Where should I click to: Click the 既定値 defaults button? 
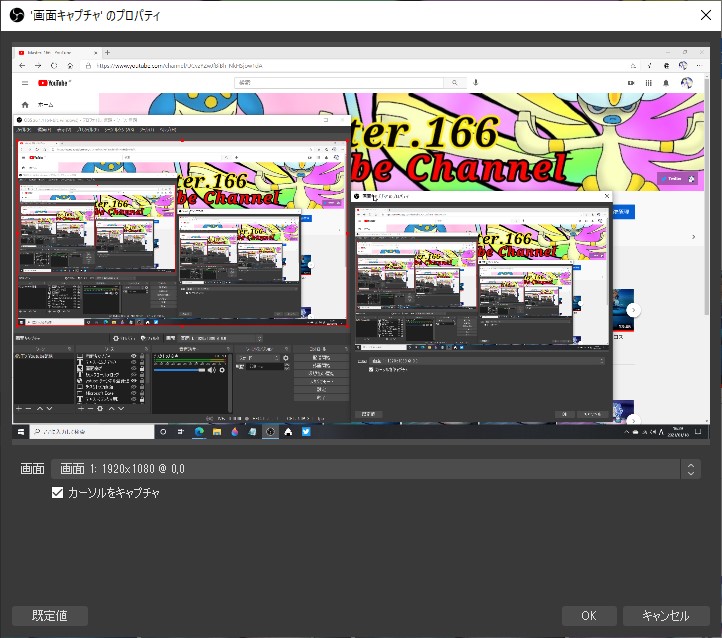point(50,615)
